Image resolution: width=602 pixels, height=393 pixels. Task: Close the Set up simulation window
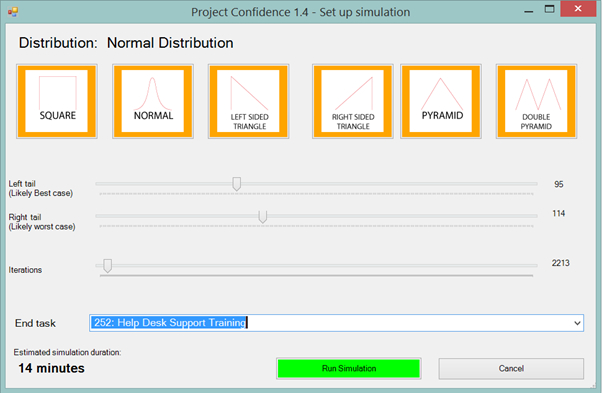tap(578, 9)
